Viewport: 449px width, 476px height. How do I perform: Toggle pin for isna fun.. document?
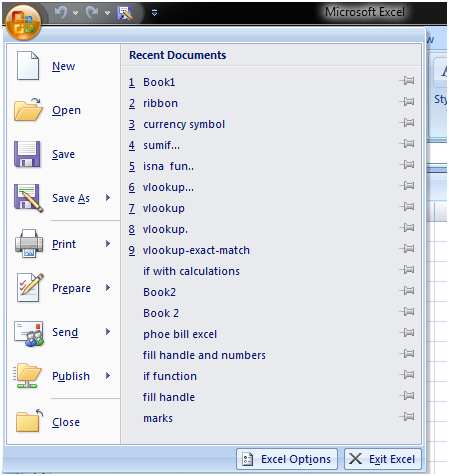[x=407, y=165]
